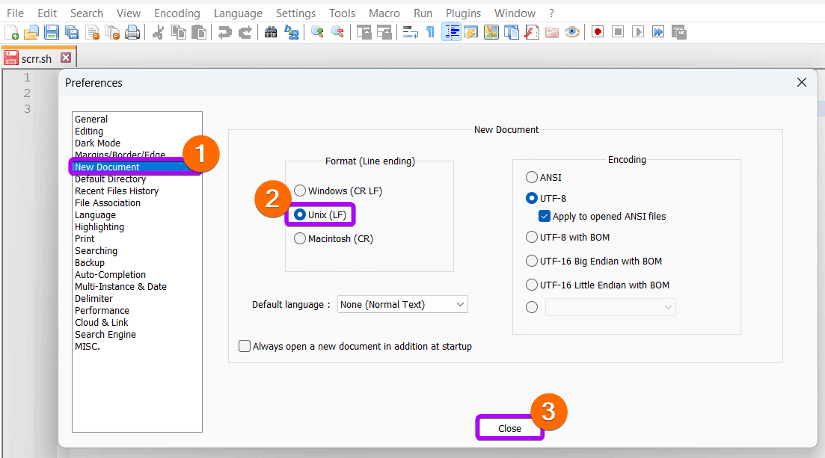Select Unix (LF) line ending

tap(320, 215)
